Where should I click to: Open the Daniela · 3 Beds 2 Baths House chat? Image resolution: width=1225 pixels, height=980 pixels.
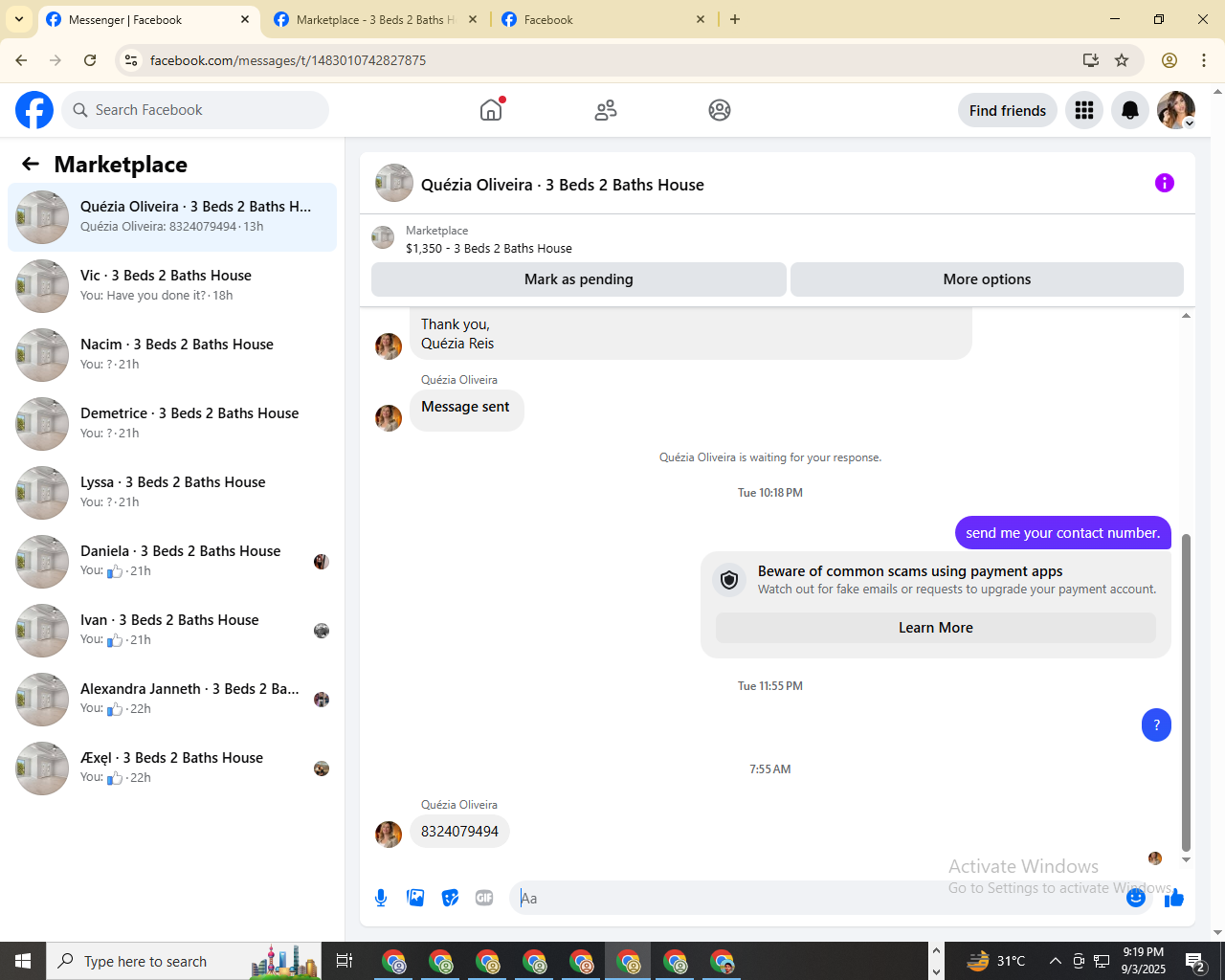172,562
